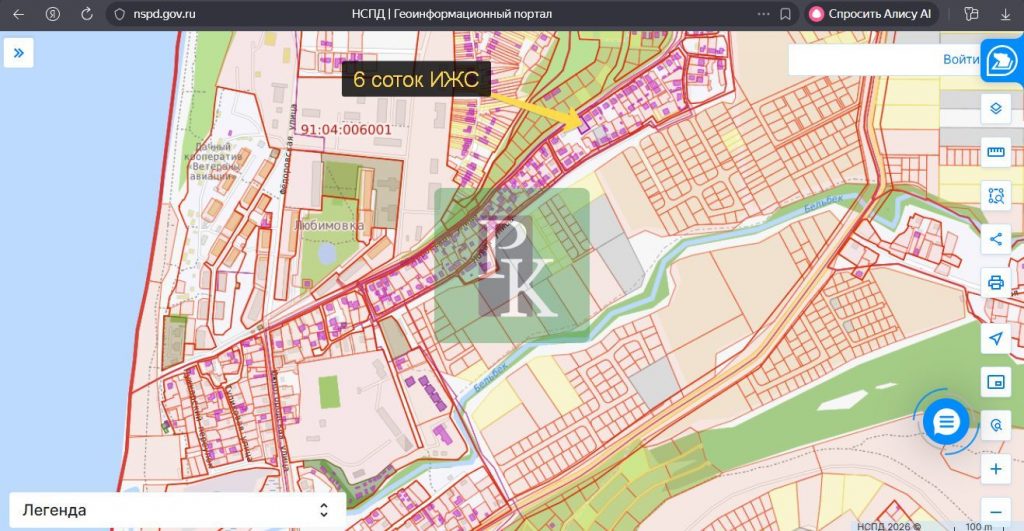The image size is (1024, 531).
Task: Expand the Легенда legend panel
Action: pos(177,510)
